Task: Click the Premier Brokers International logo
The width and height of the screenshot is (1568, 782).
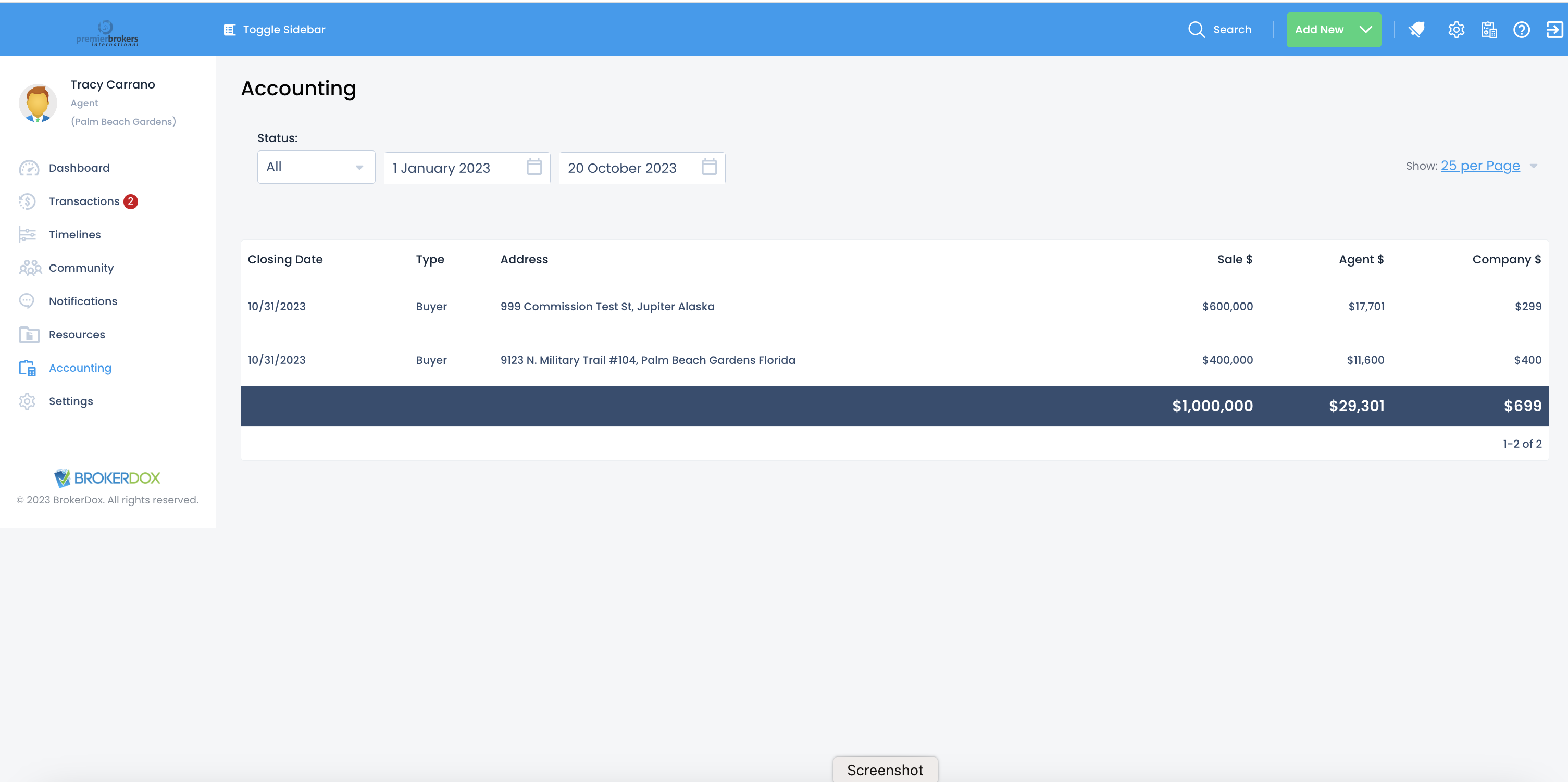Action: (x=107, y=33)
